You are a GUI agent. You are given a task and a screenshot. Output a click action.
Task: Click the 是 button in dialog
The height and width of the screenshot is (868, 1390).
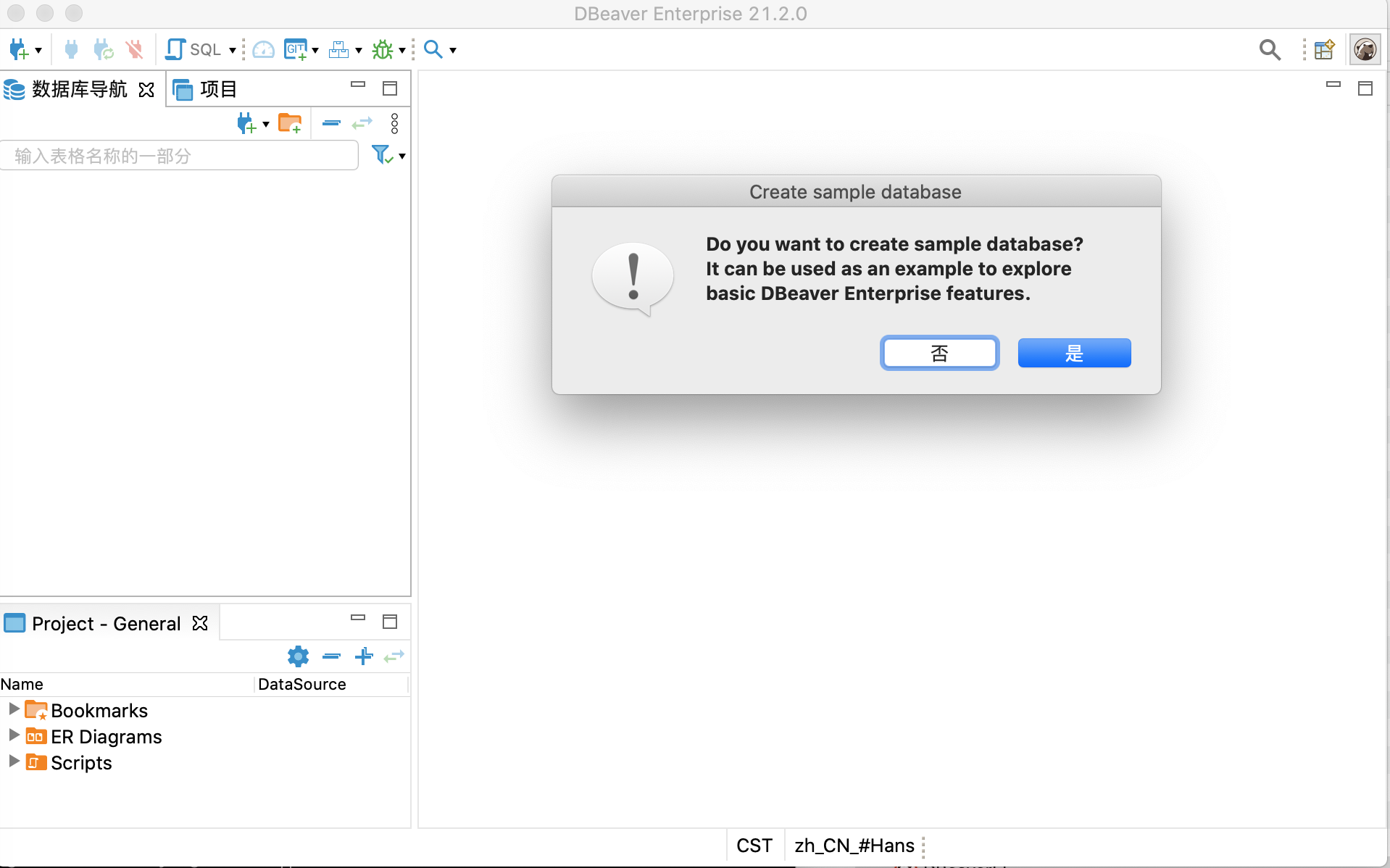(x=1074, y=353)
